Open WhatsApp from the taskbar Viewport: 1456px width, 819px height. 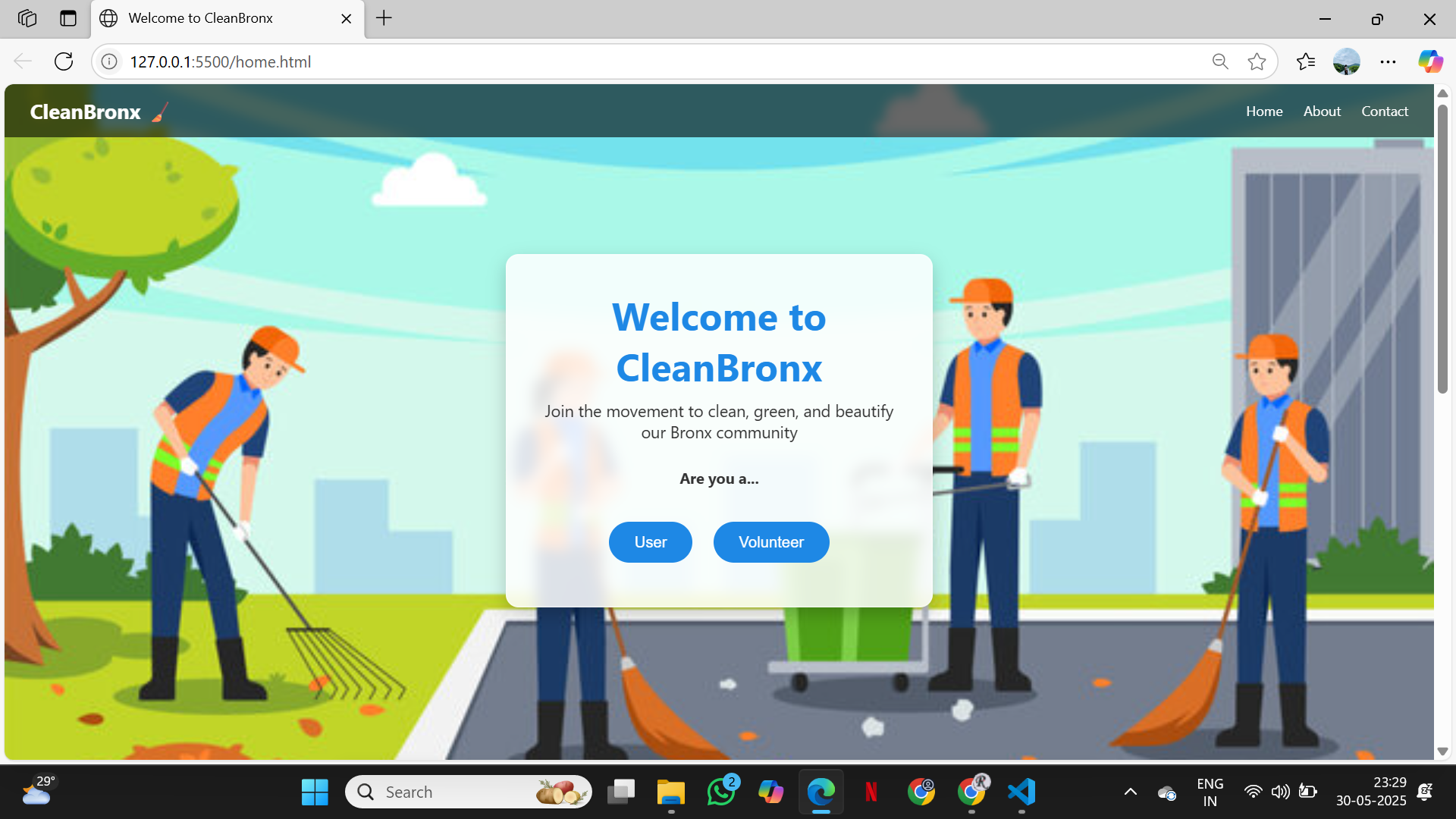click(x=720, y=792)
